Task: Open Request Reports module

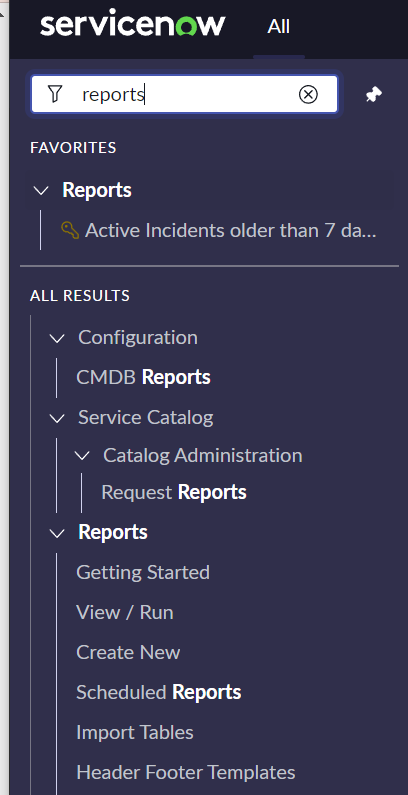Action: [174, 492]
